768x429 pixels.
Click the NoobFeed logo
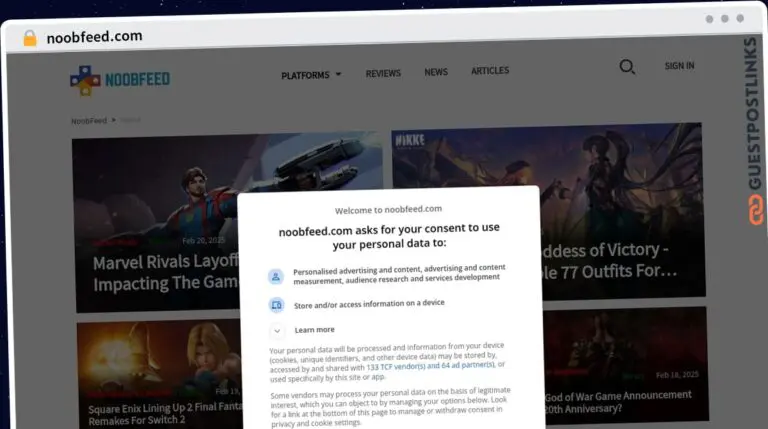[x=120, y=80]
